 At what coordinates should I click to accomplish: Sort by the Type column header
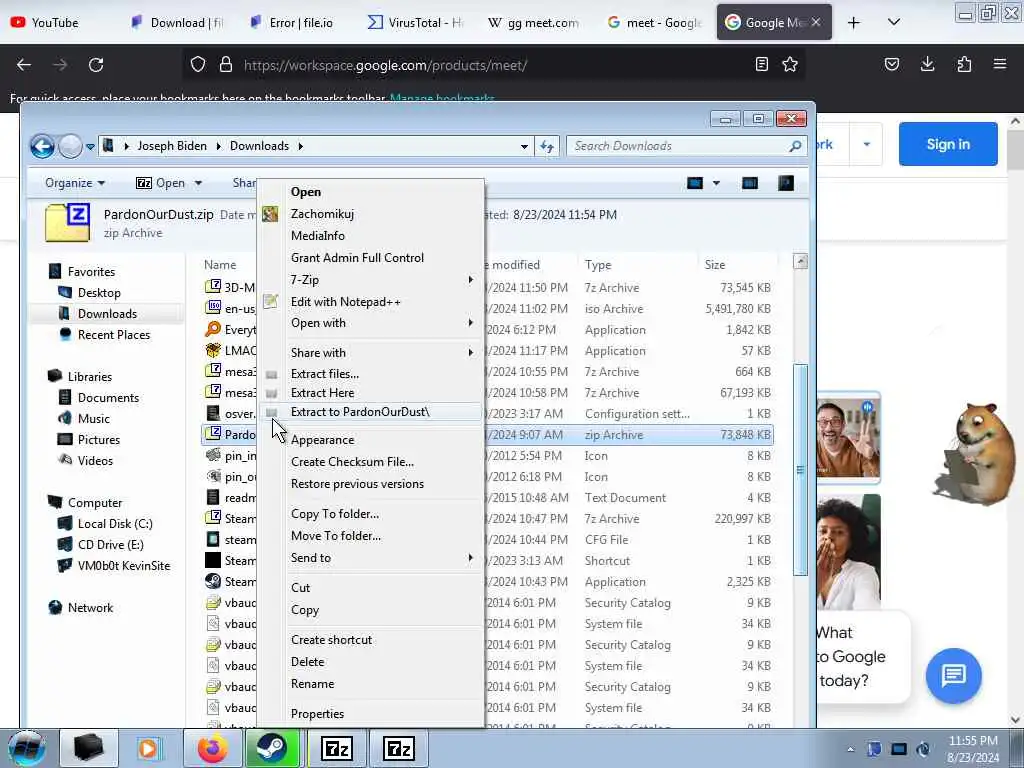pos(637,265)
